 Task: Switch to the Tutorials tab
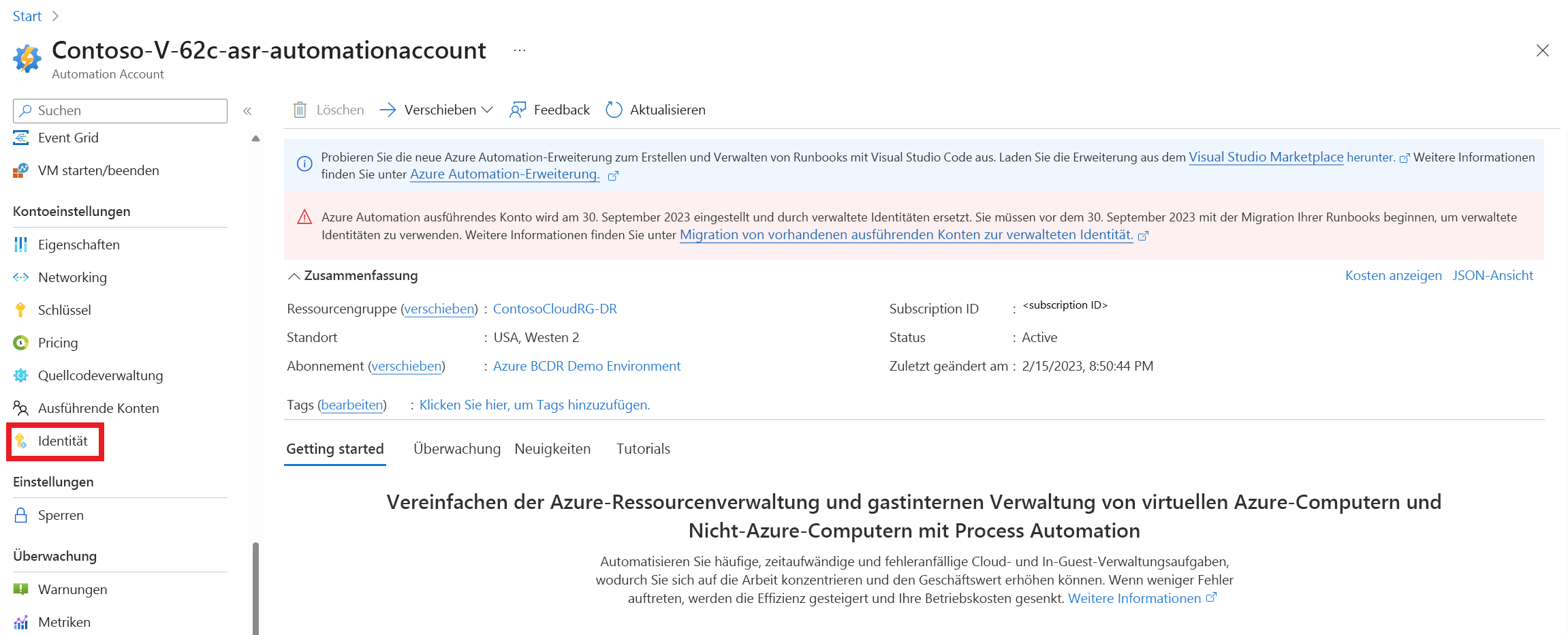643,449
